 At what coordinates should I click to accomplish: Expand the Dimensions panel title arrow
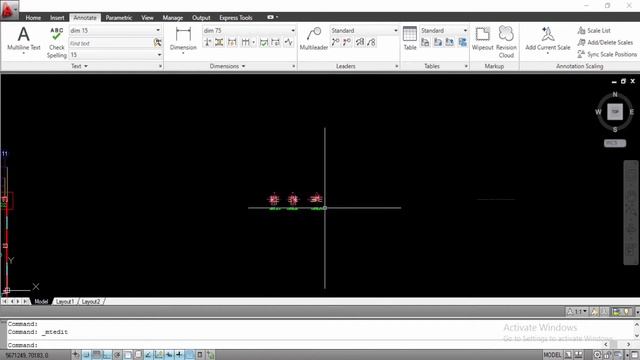click(x=244, y=66)
